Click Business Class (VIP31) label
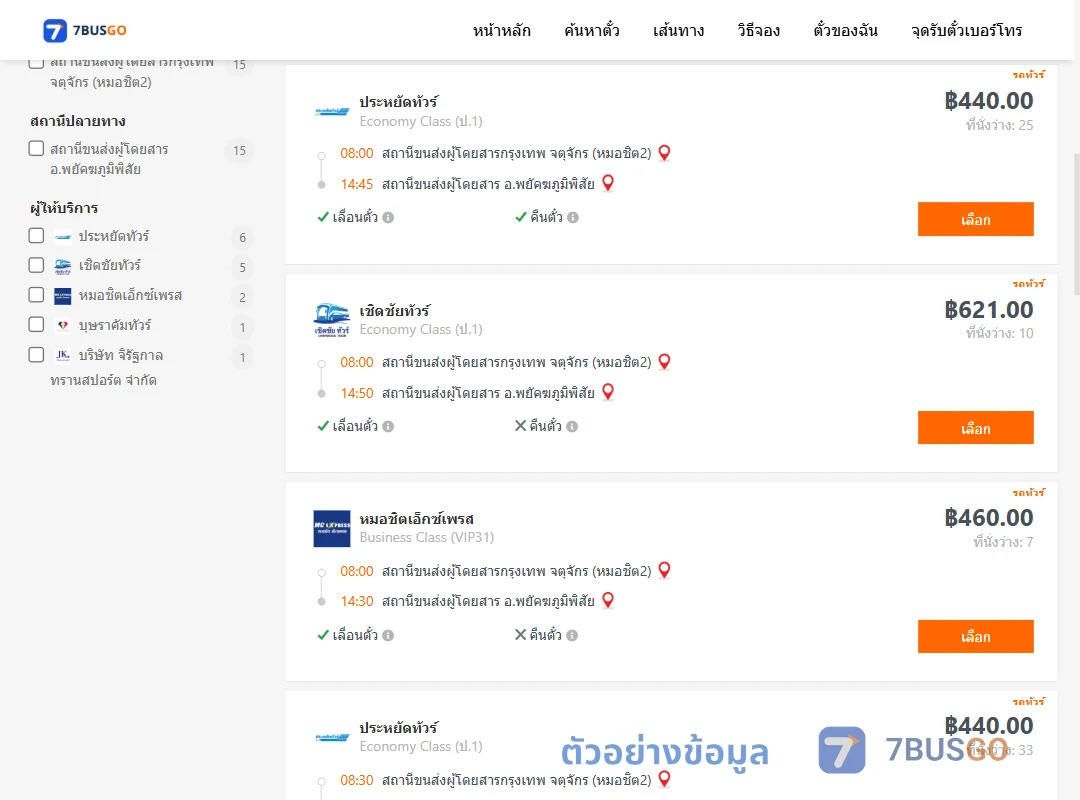The height and width of the screenshot is (800, 1080). tap(427, 537)
